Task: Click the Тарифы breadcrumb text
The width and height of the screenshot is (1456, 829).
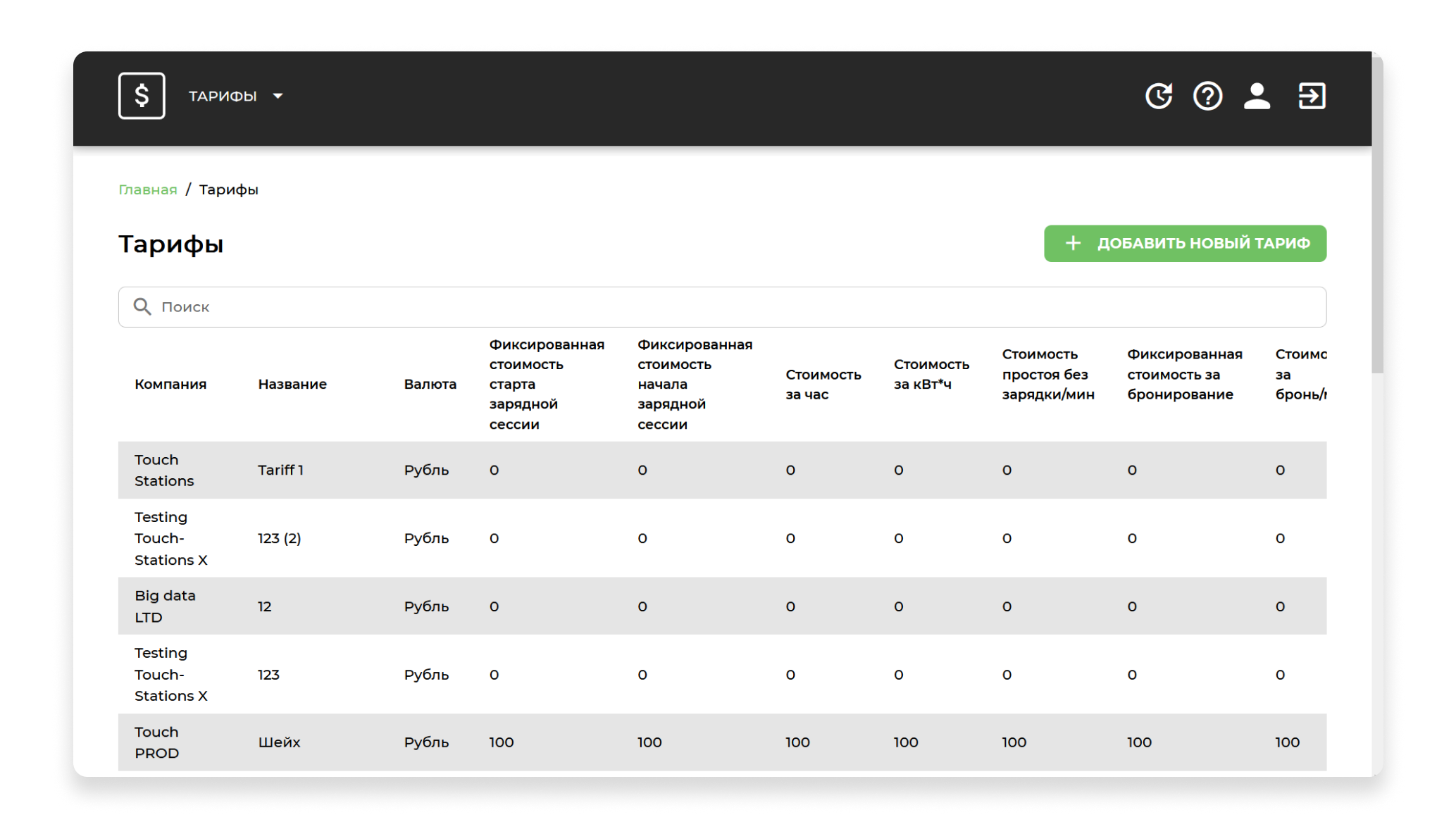Action: 229,189
